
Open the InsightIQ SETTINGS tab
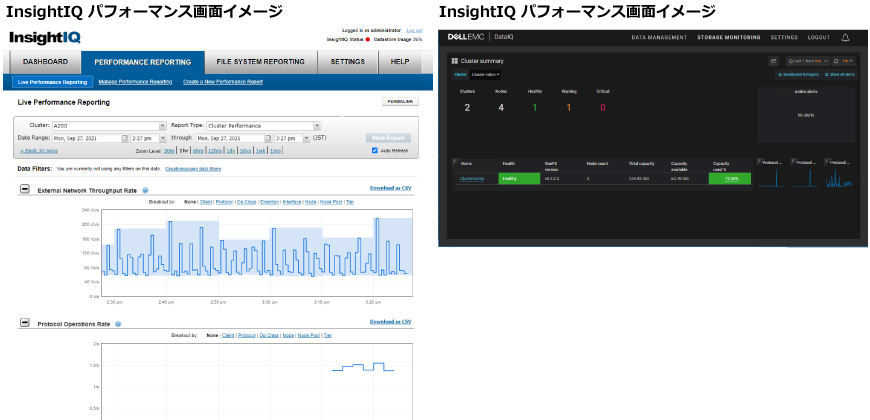tap(348, 62)
